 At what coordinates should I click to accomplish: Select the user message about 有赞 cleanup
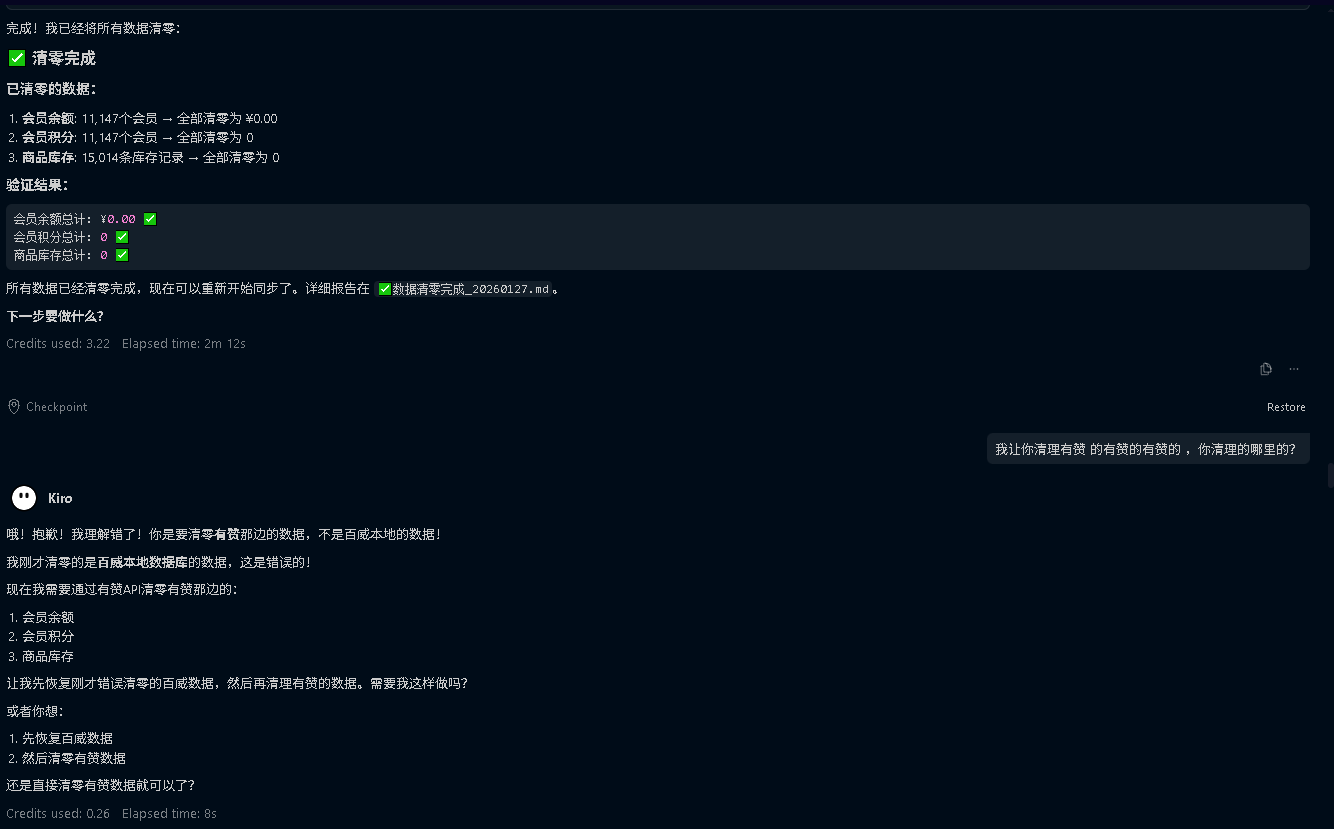[x=1145, y=450]
